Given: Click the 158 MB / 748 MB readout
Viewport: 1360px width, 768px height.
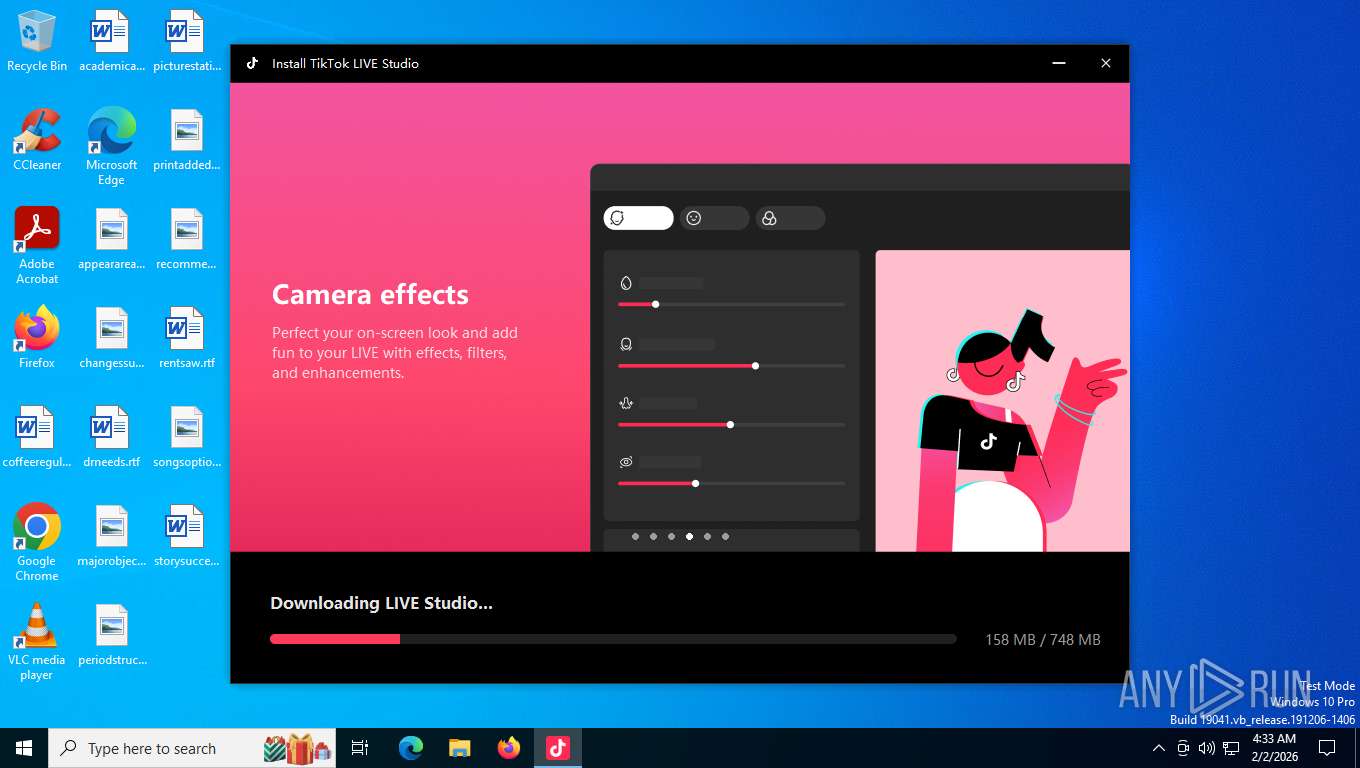Looking at the screenshot, I should tap(1043, 640).
